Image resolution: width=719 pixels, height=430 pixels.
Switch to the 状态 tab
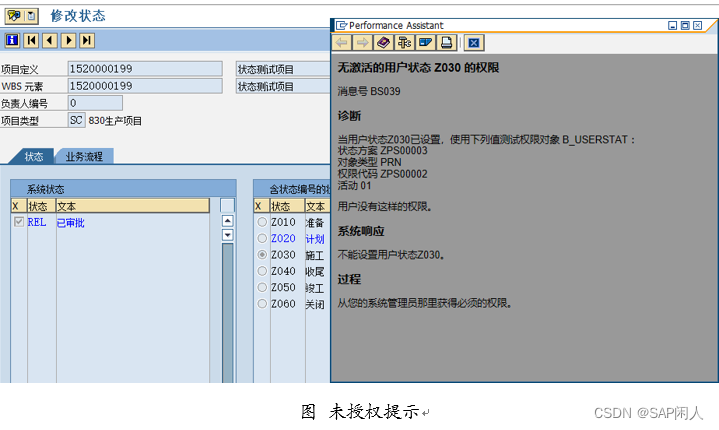(x=33, y=156)
